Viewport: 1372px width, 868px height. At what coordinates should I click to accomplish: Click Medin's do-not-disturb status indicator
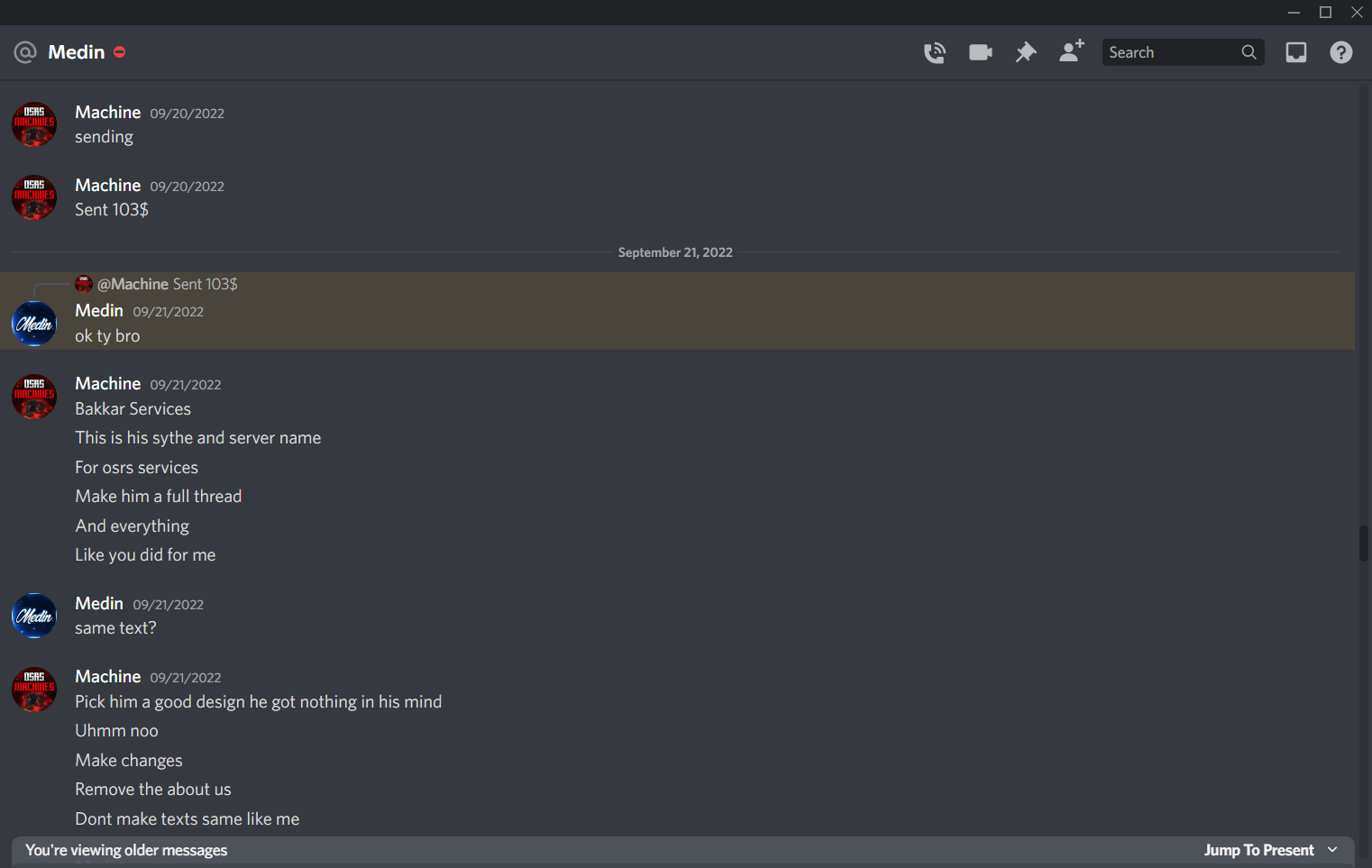[x=119, y=52]
